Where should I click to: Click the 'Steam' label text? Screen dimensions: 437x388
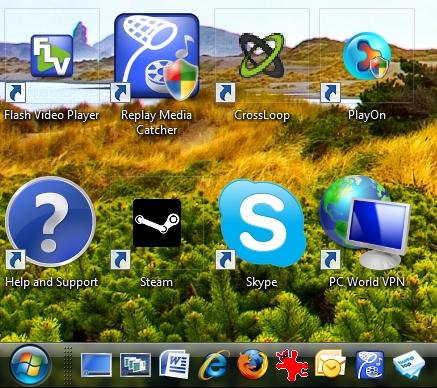tap(156, 282)
